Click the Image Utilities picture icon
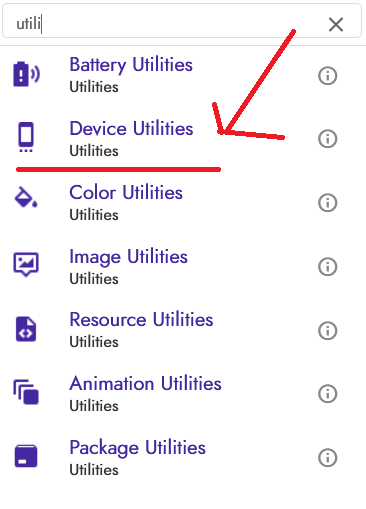 26,264
